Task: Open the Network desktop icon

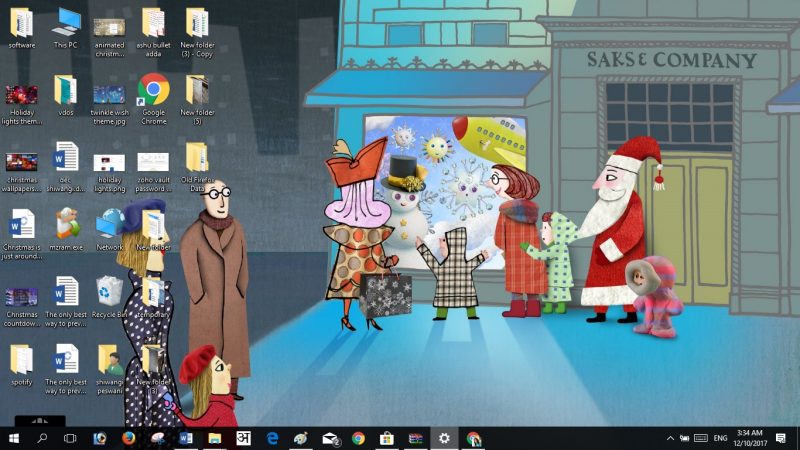Action: tap(109, 231)
